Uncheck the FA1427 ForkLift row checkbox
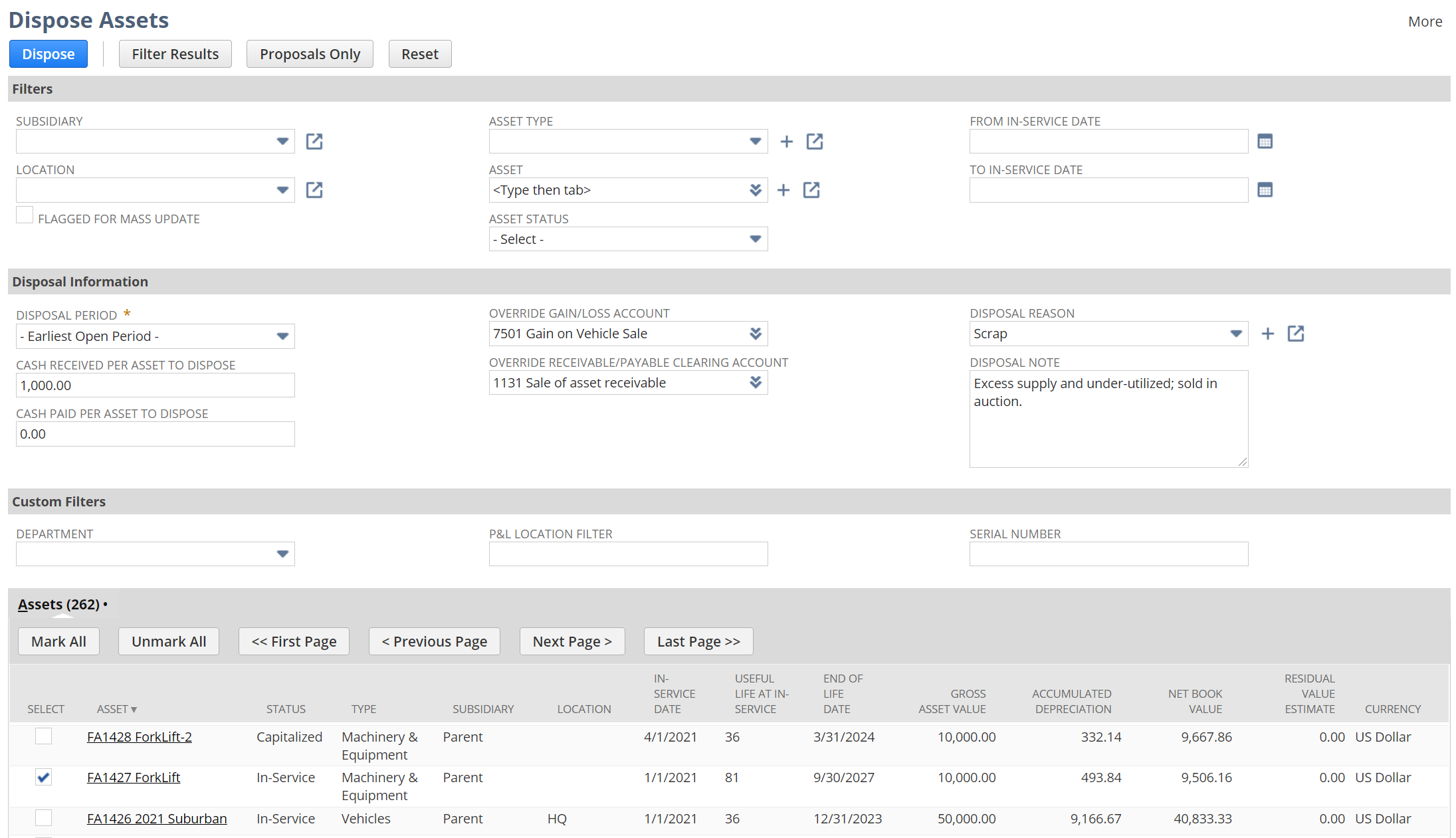 point(43,777)
